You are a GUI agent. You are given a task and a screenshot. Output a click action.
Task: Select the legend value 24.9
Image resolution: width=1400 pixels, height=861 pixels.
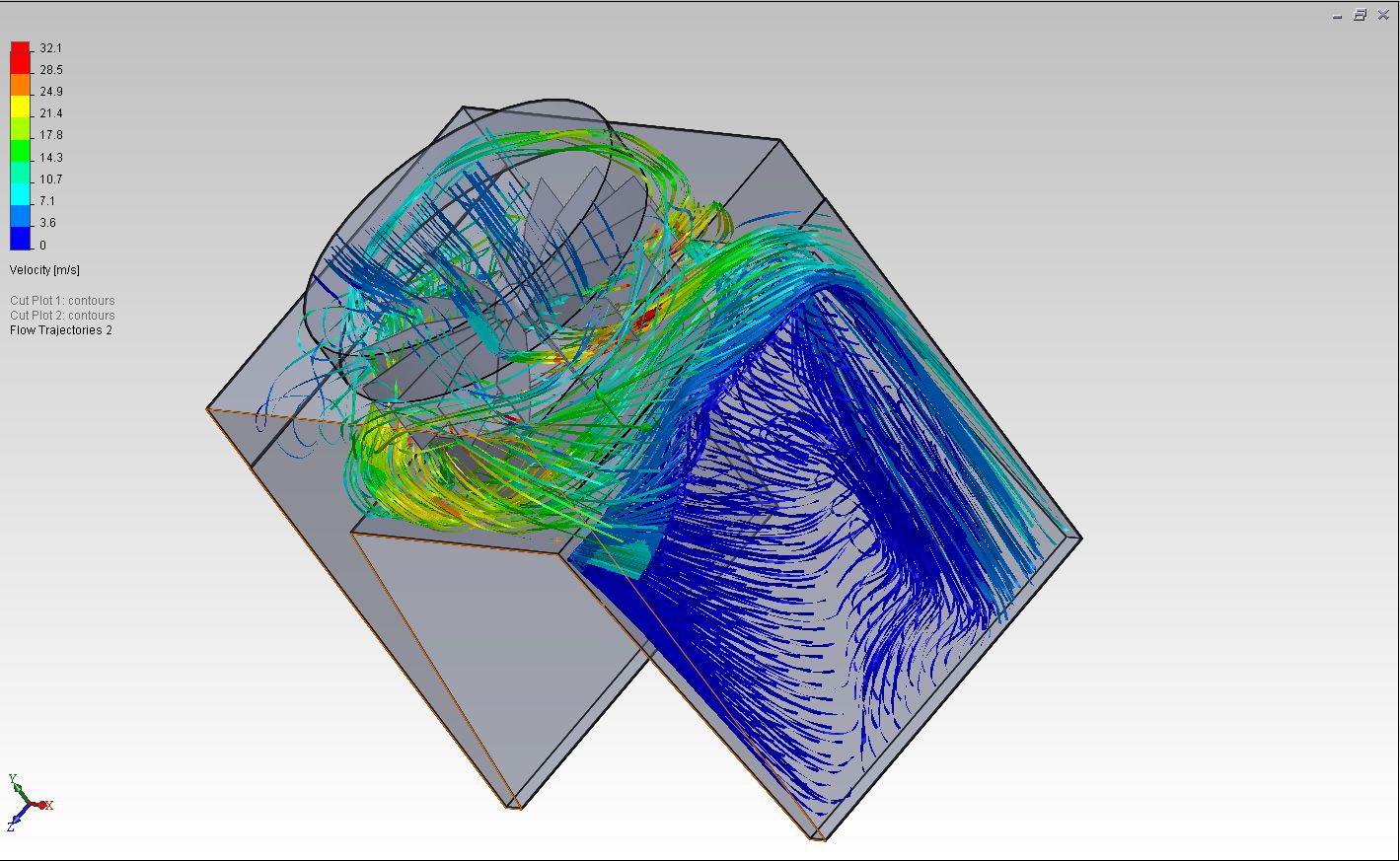51,92
